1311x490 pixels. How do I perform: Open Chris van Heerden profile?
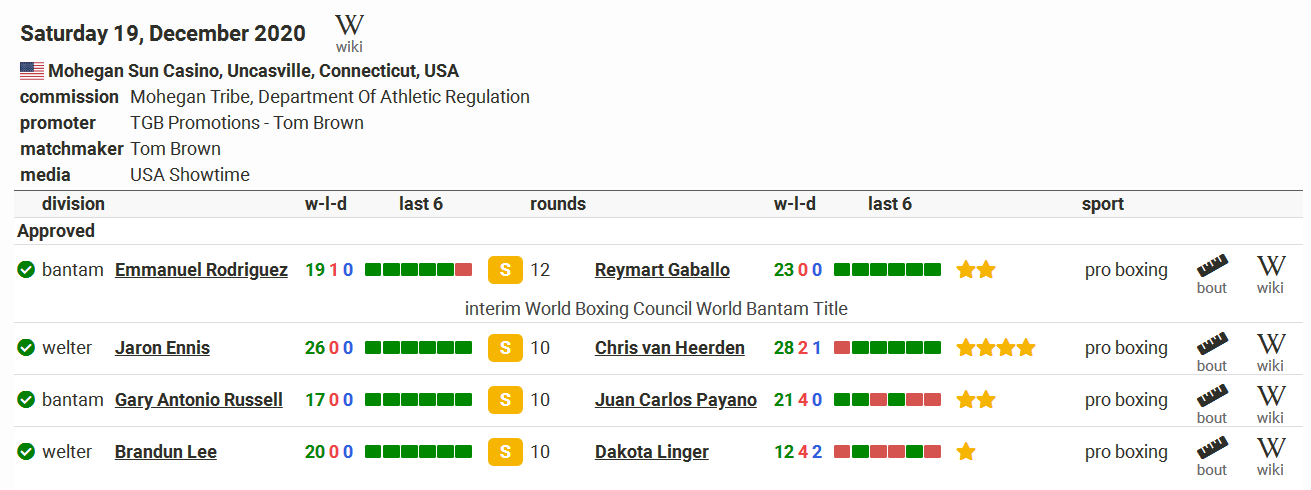pos(670,348)
